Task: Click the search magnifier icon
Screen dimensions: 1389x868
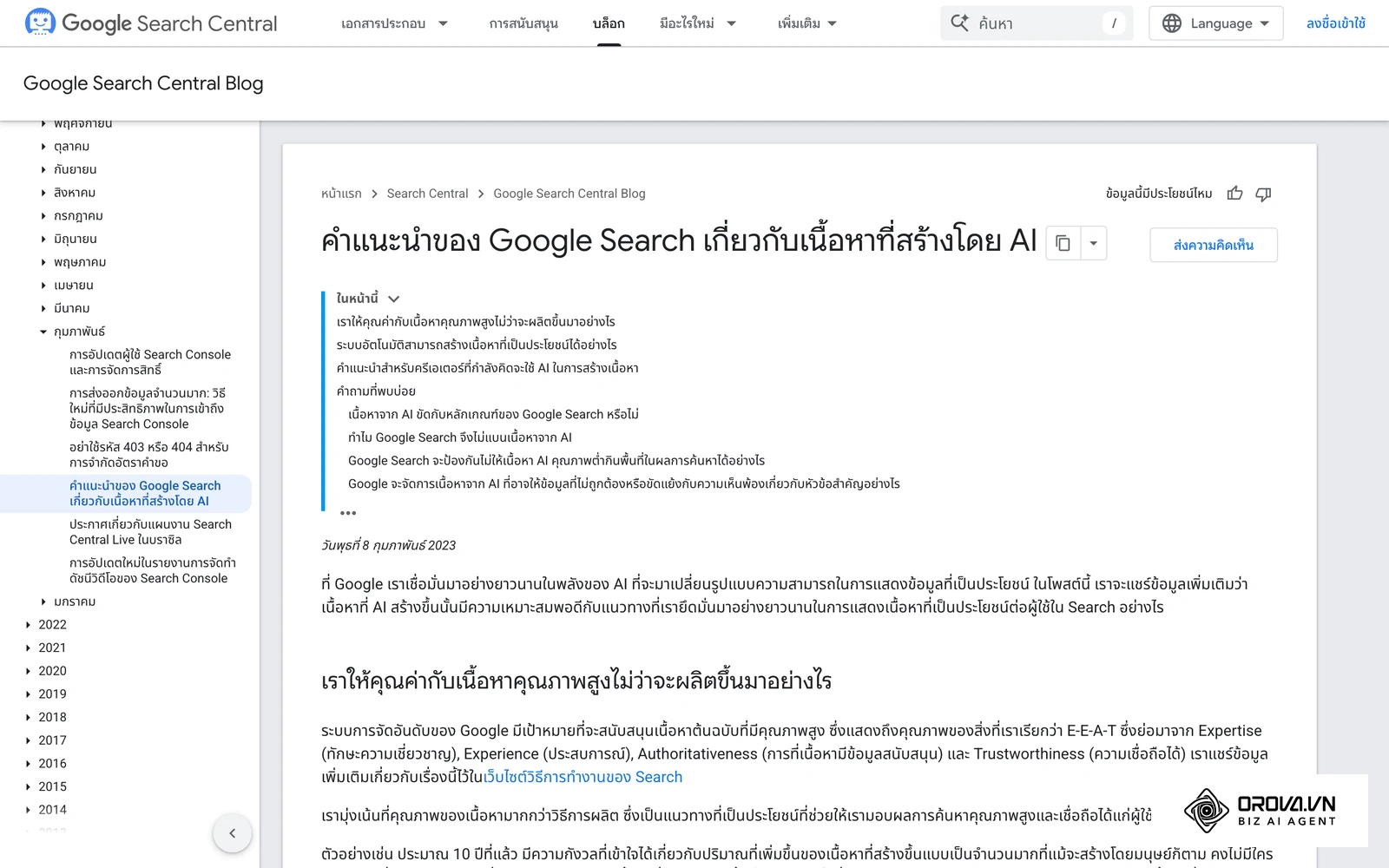Action: coord(959,23)
